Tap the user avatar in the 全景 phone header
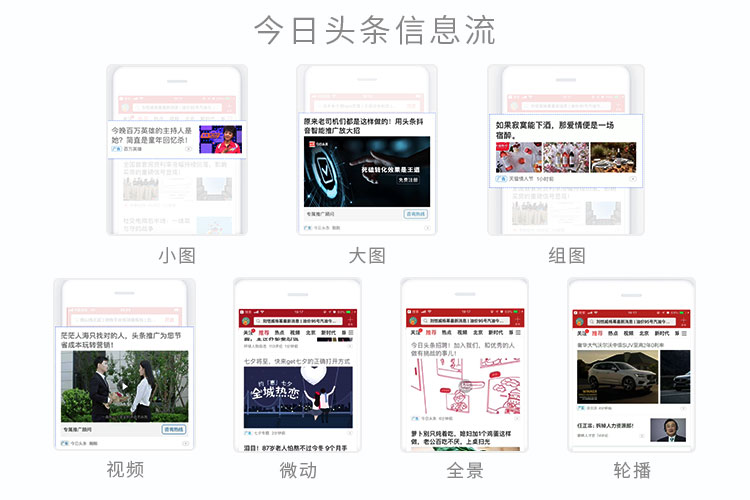The width and height of the screenshot is (750, 500). point(413,321)
